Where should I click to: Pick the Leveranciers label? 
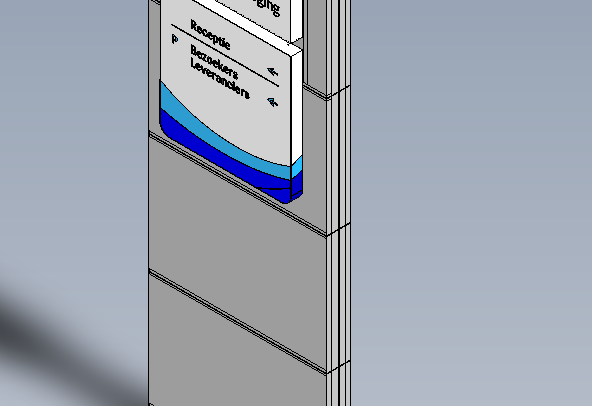[x=219, y=79]
